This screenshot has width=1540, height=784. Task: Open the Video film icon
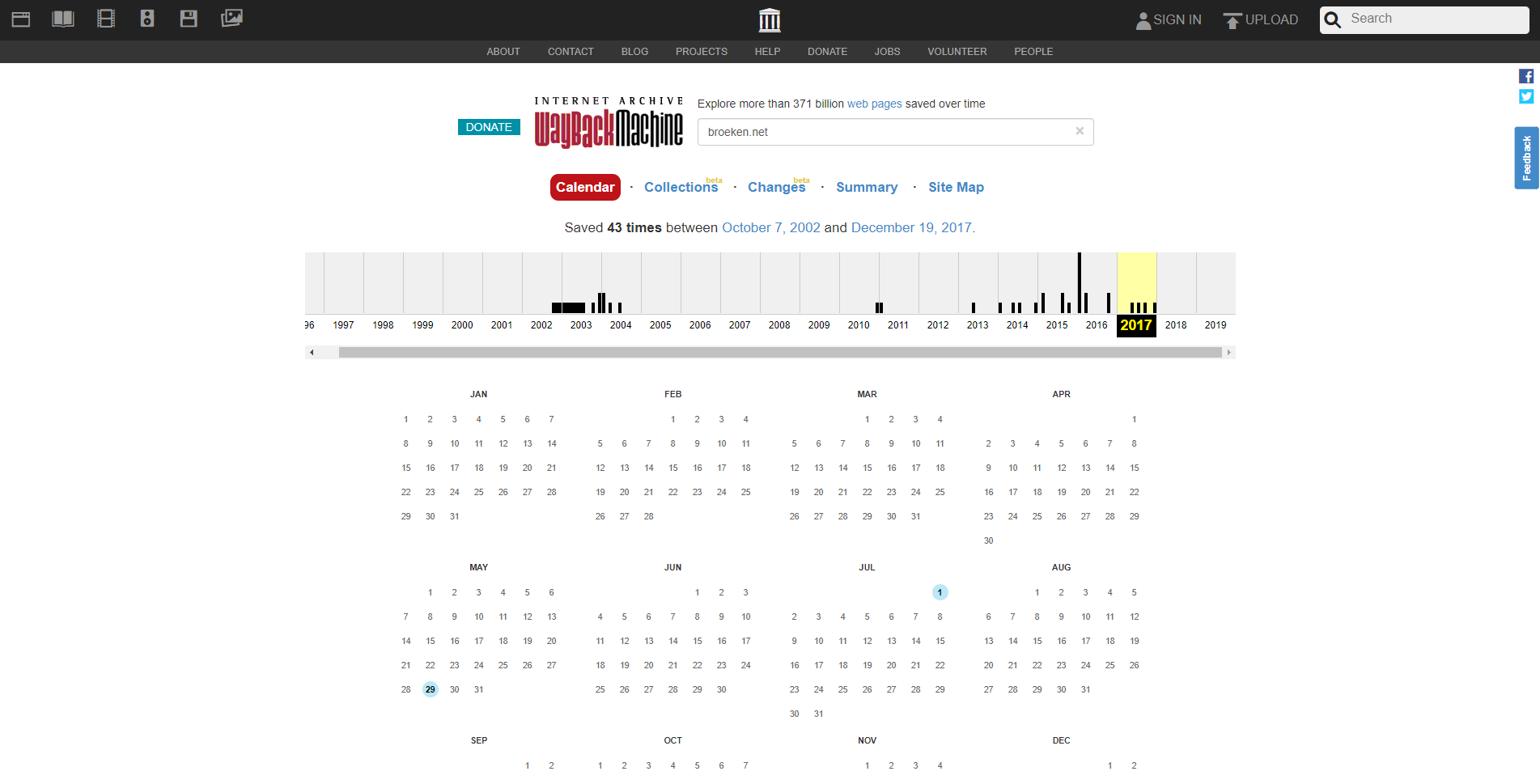pos(106,19)
